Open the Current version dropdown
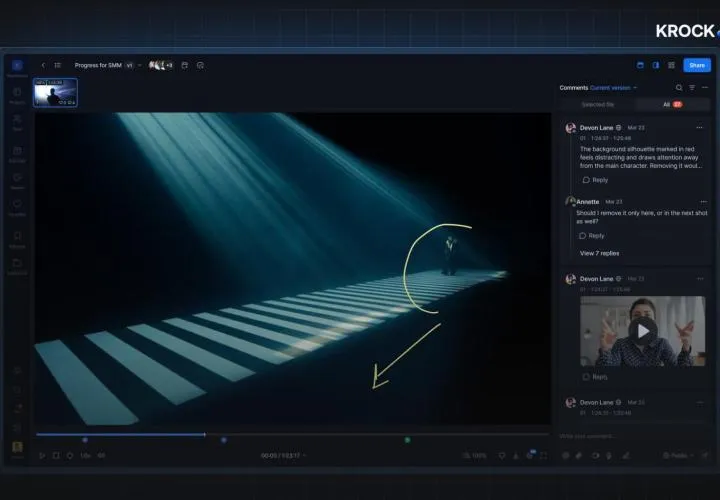Image resolution: width=720 pixels, height=500 pixels. coord(613,88)
